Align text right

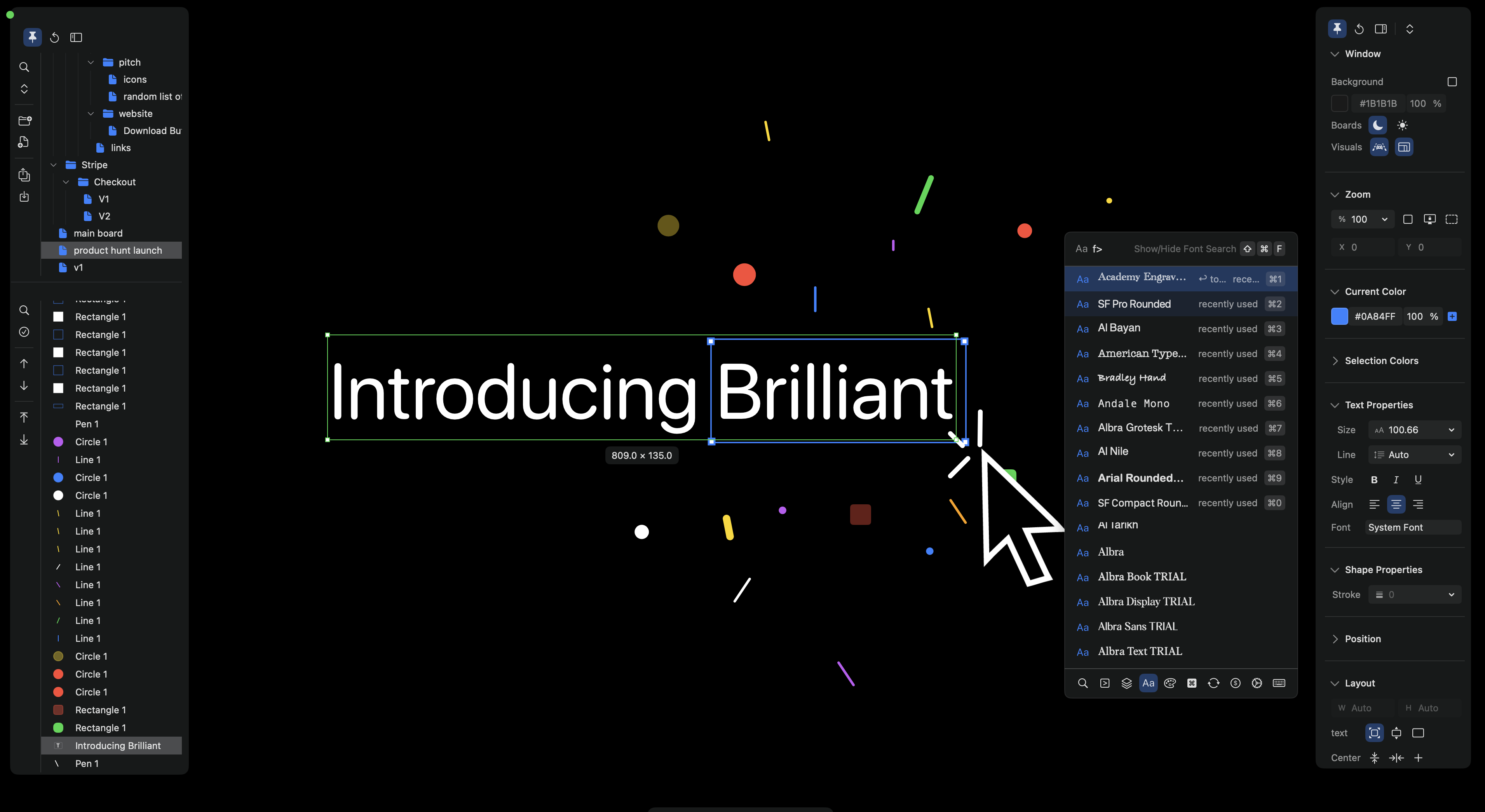1418,504
